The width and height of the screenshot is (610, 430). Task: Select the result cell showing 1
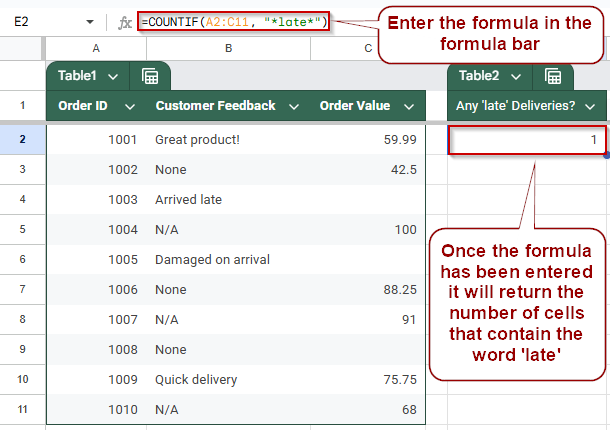click(527, 140)
